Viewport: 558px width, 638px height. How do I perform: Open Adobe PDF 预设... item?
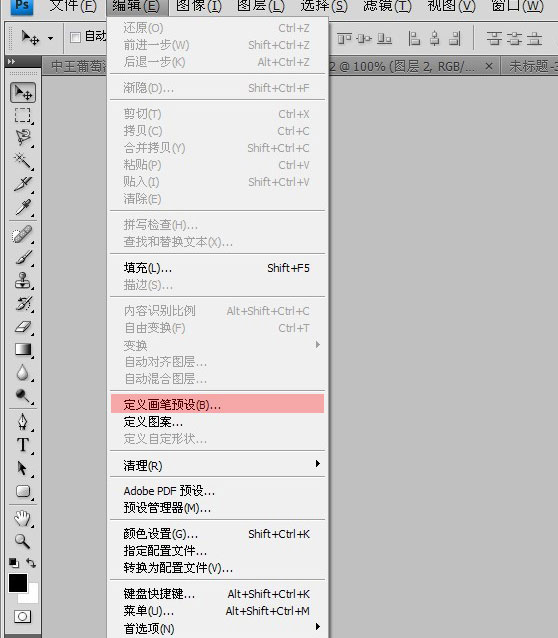pos(217,491)
